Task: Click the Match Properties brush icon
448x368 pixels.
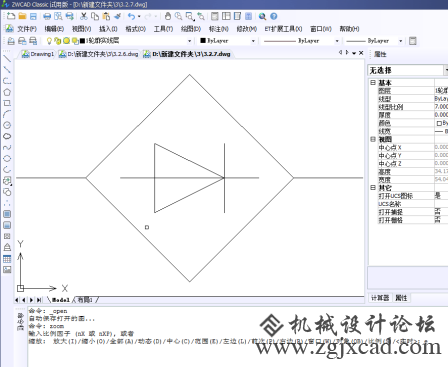Action: click(x=117, y=16)
